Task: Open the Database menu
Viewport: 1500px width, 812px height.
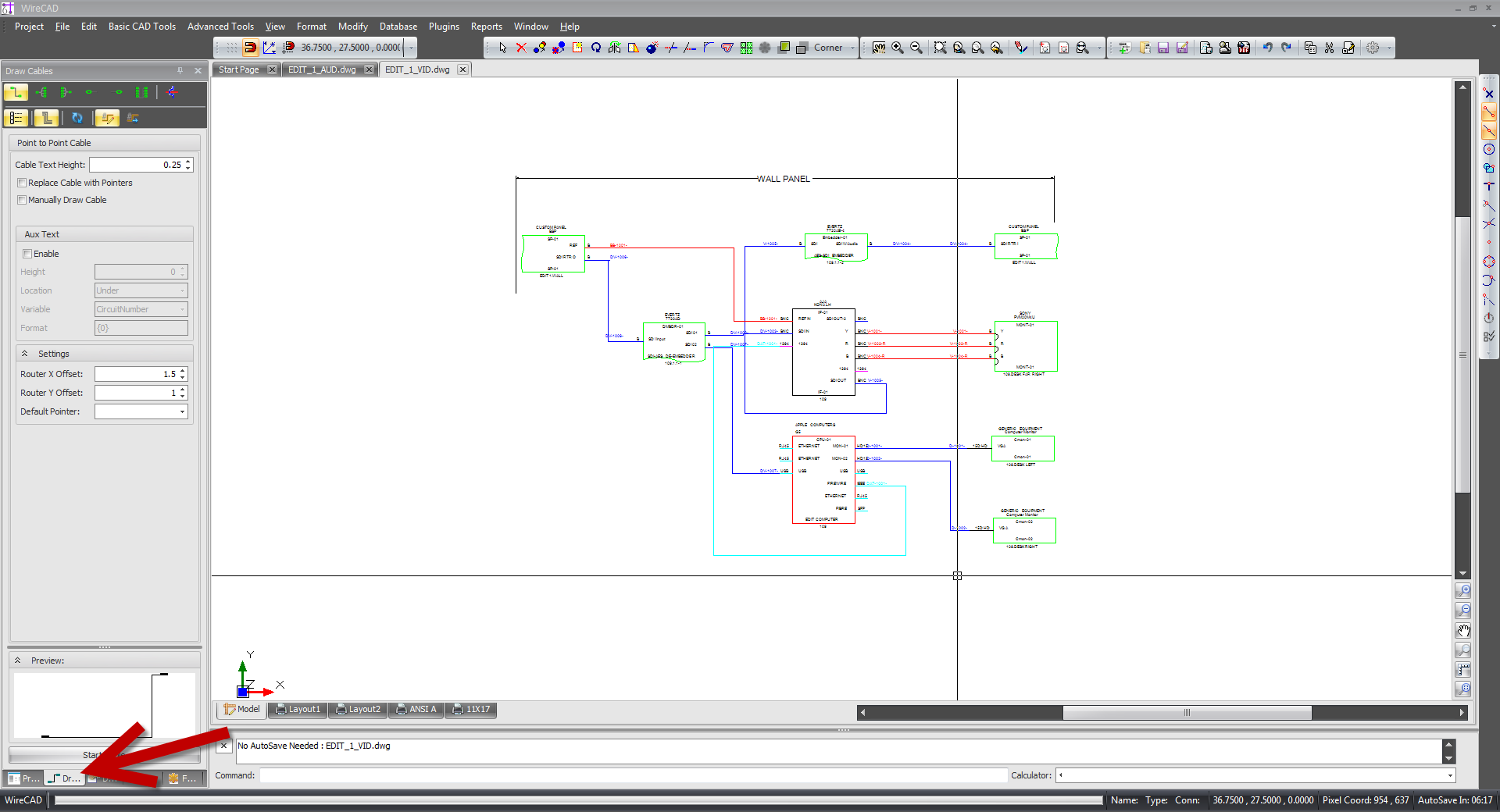Action: tap(398, 27)
